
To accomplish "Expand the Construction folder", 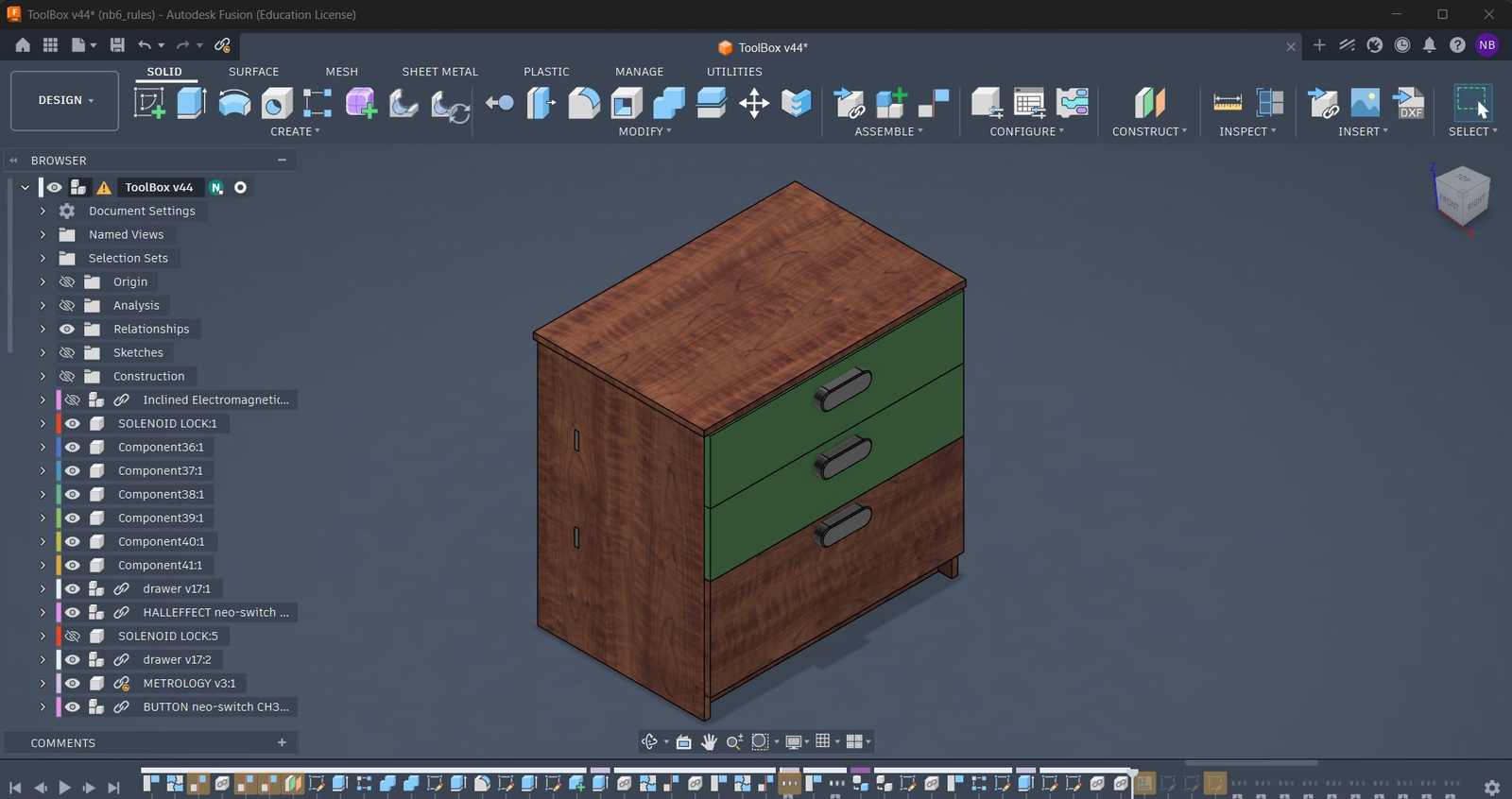I will 43,376.
